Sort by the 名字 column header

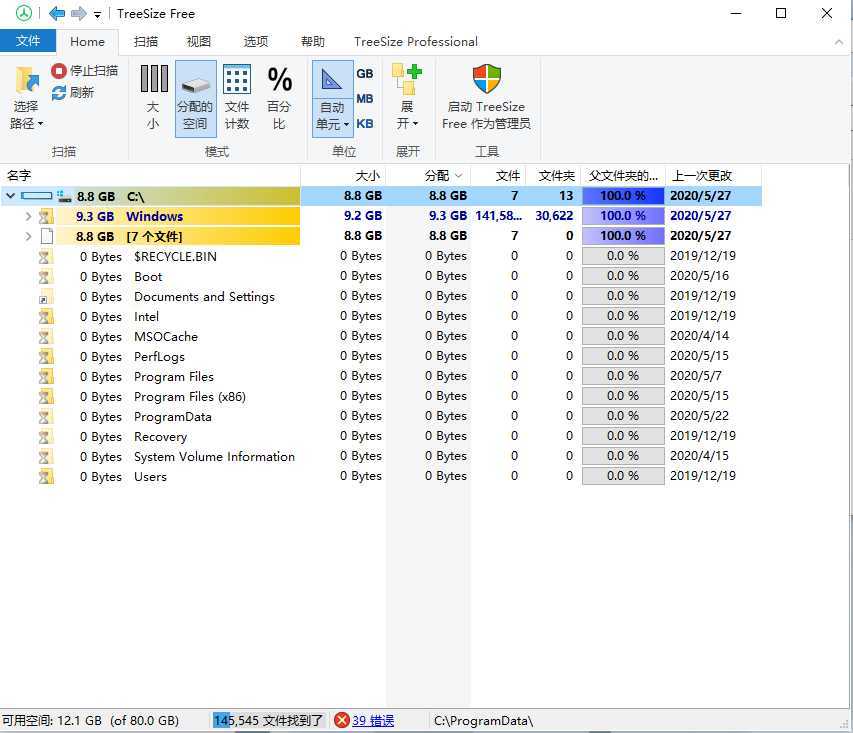(x=151, y=176)
